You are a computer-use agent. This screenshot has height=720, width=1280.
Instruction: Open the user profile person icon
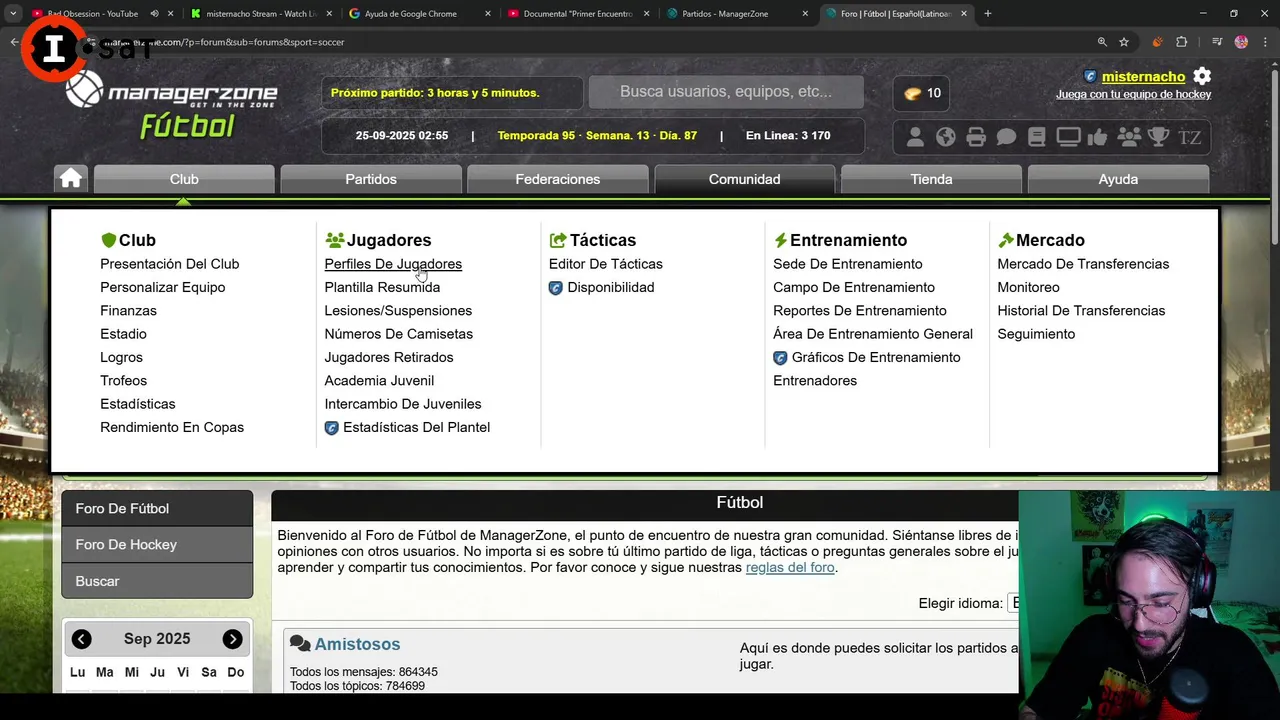915,137
